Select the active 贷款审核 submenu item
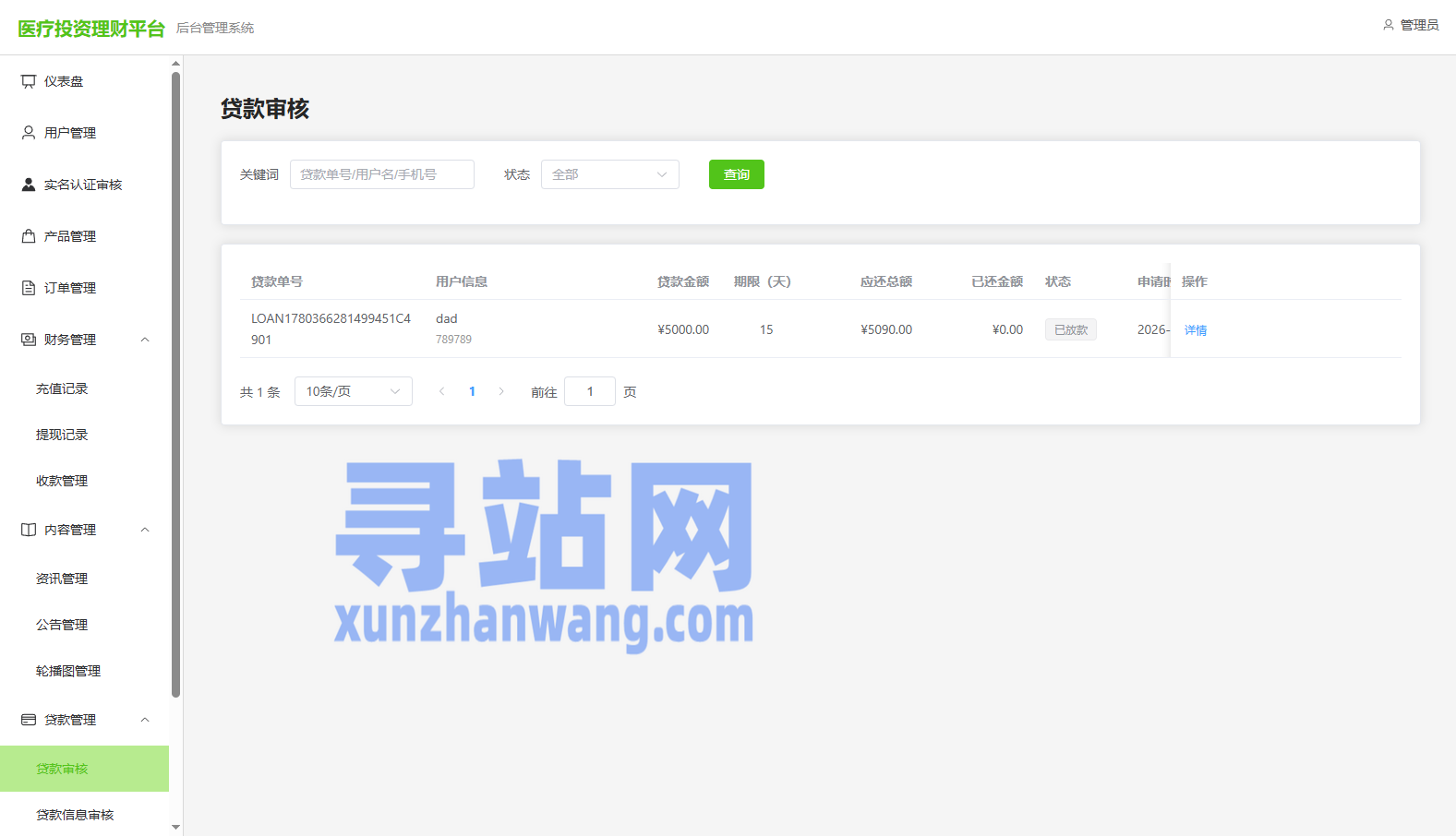Viewport: 1456px width, 836px height. (x=85, y=769)
